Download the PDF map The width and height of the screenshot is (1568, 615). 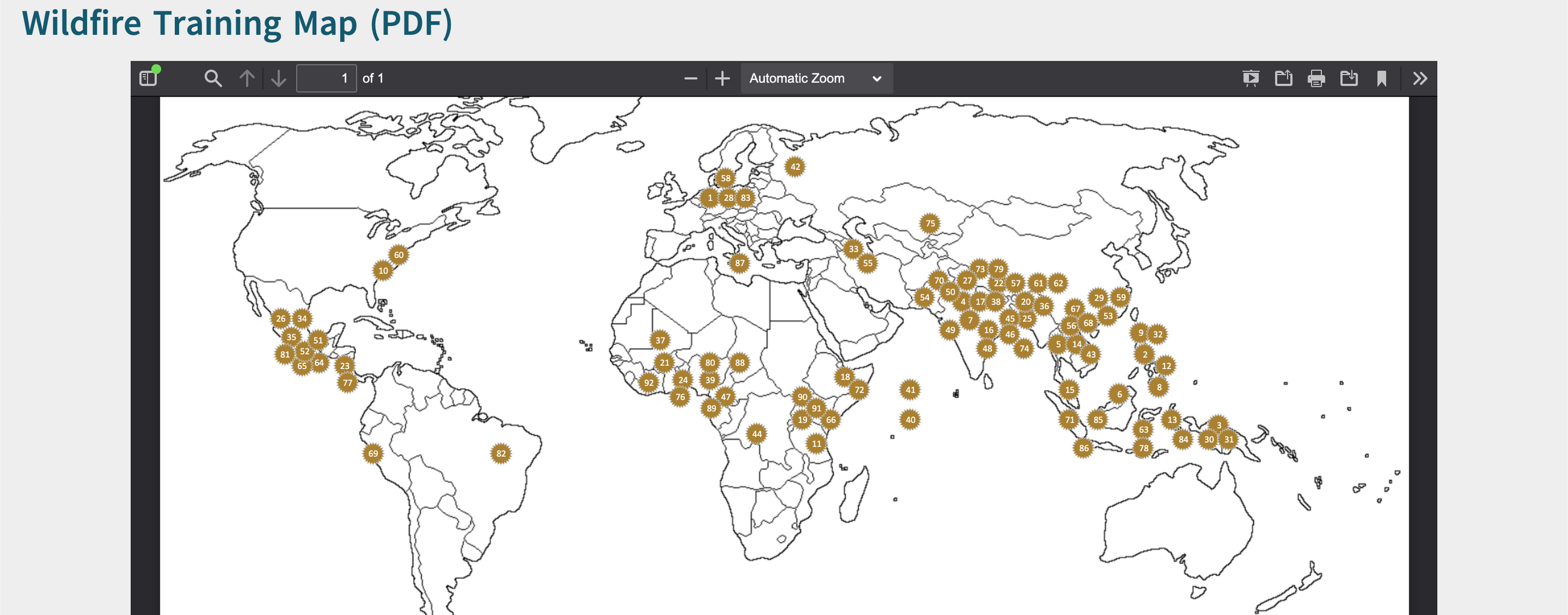[x=1349, y=78]
